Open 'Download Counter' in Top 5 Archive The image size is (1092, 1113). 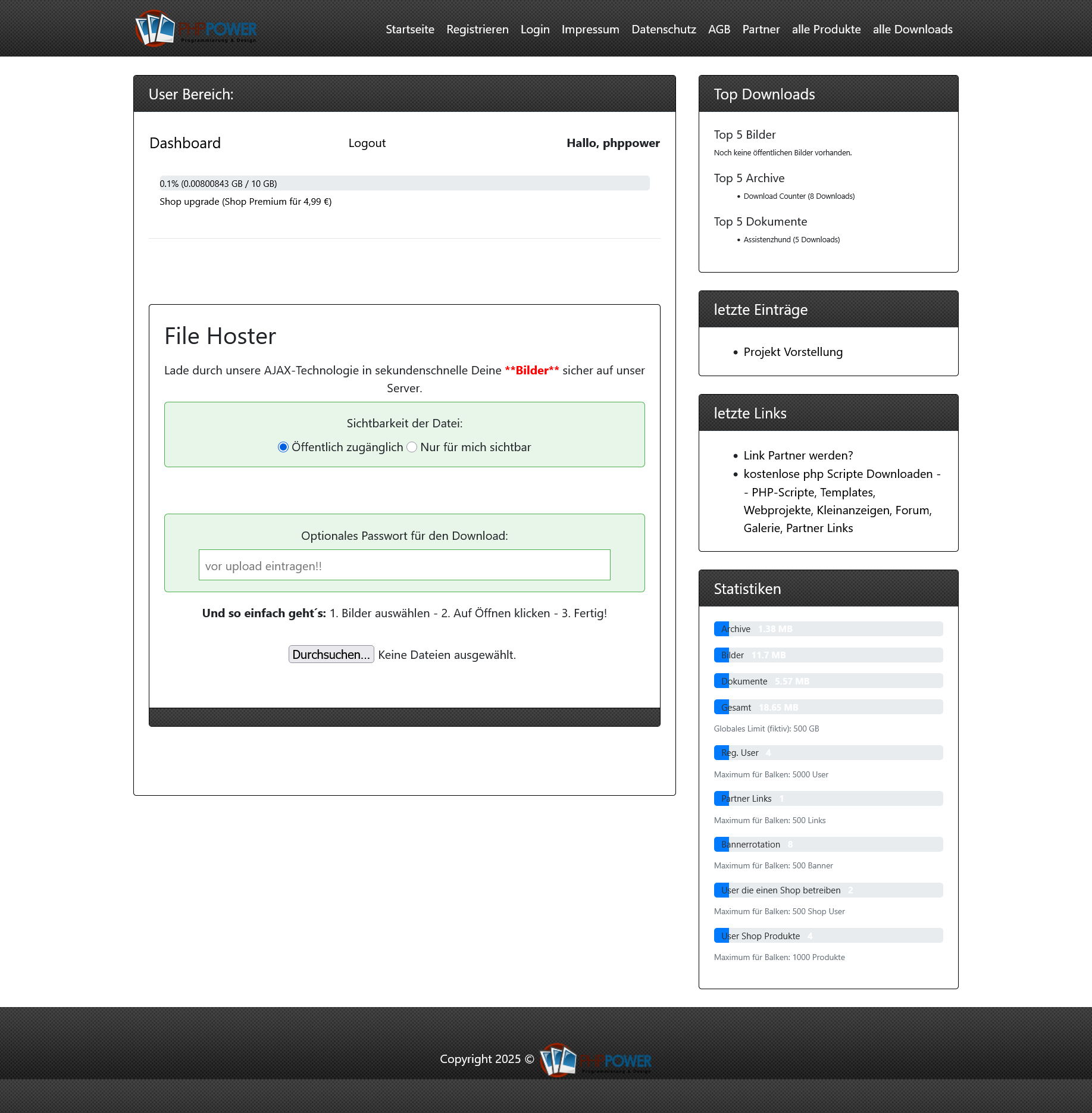[799, 196]
